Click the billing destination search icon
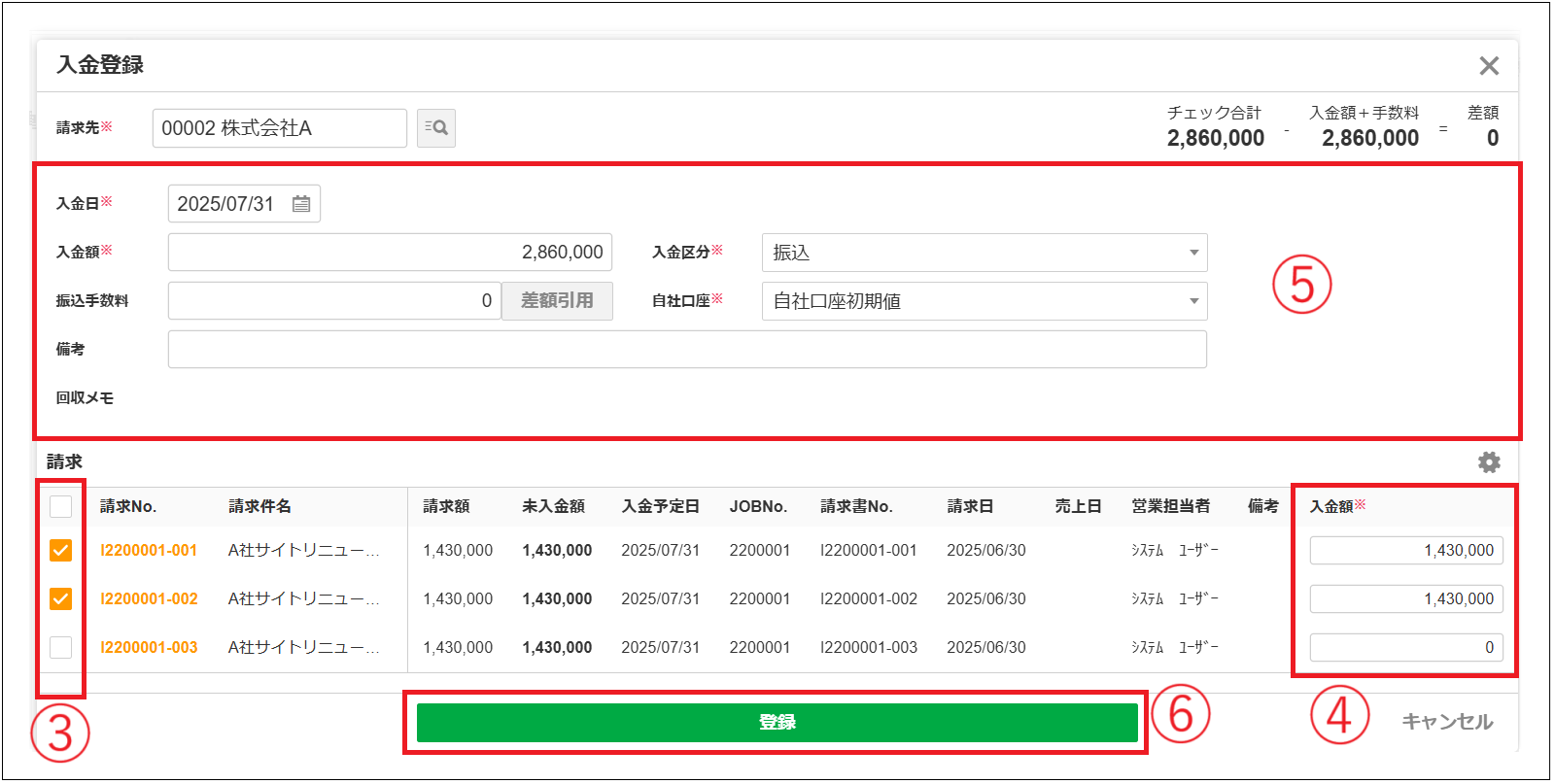This screenshot has height=784, width=1554. coord(435,128)
